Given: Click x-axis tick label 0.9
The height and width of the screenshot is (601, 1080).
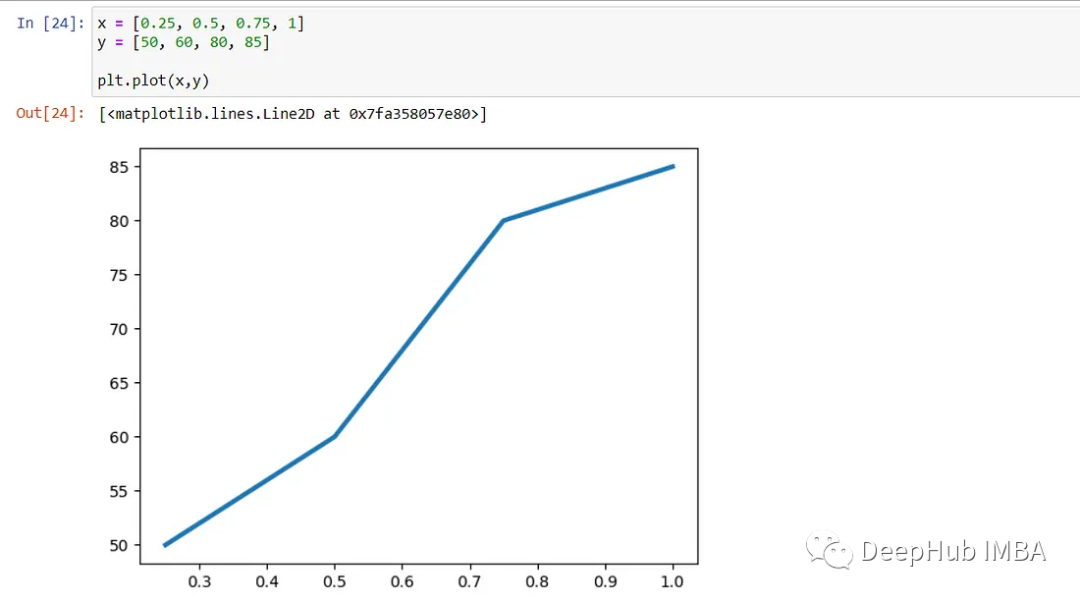Looking at the screenshot, I should pyautogui.click(x=605, y=582).
